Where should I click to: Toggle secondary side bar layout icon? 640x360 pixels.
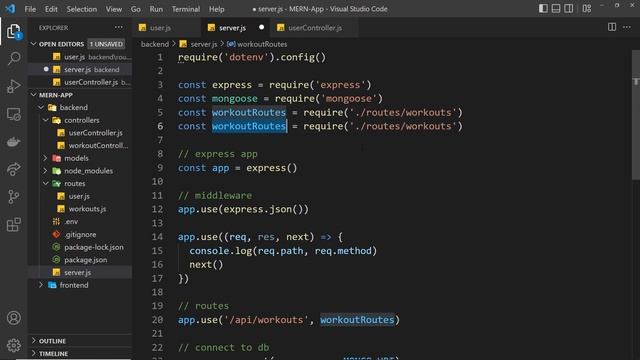[568, 9]
